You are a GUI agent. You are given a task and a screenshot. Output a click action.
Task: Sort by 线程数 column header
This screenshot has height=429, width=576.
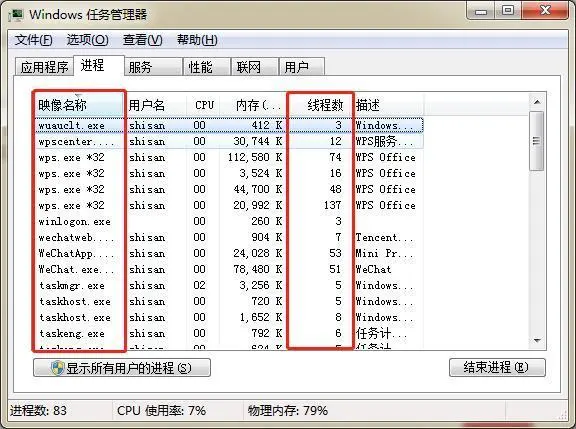pos(320,105)
